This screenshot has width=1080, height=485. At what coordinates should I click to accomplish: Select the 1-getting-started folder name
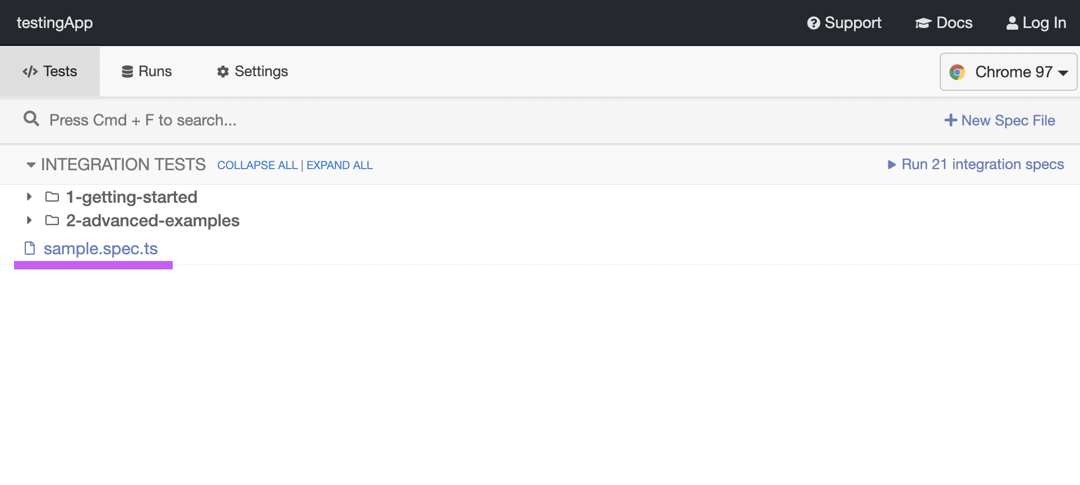[x=132, y=197]
